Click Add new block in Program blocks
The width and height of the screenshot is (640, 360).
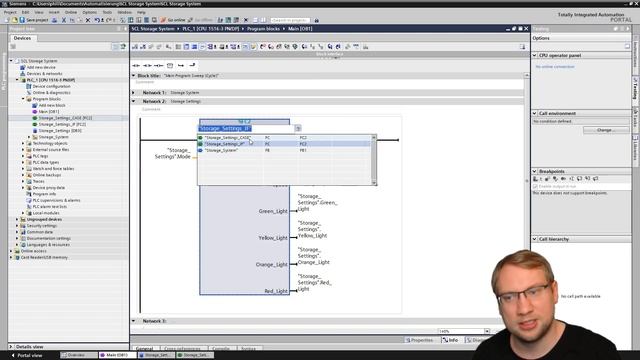(x=51, y=105)
